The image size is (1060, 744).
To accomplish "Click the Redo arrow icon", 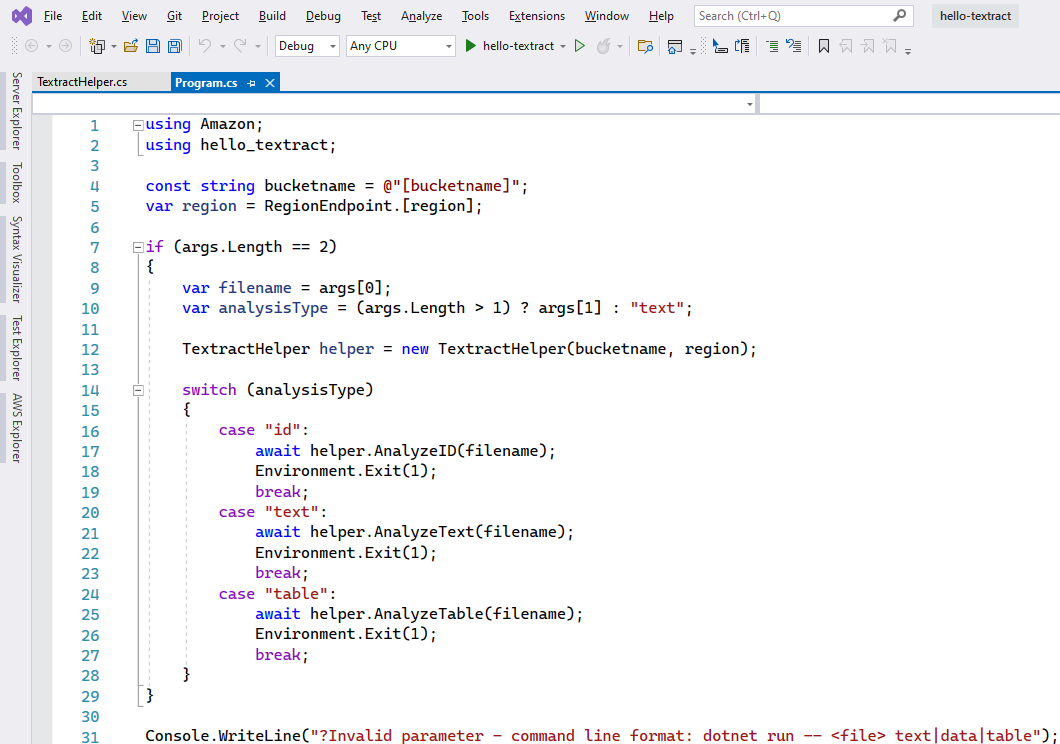I will (240, 45).
